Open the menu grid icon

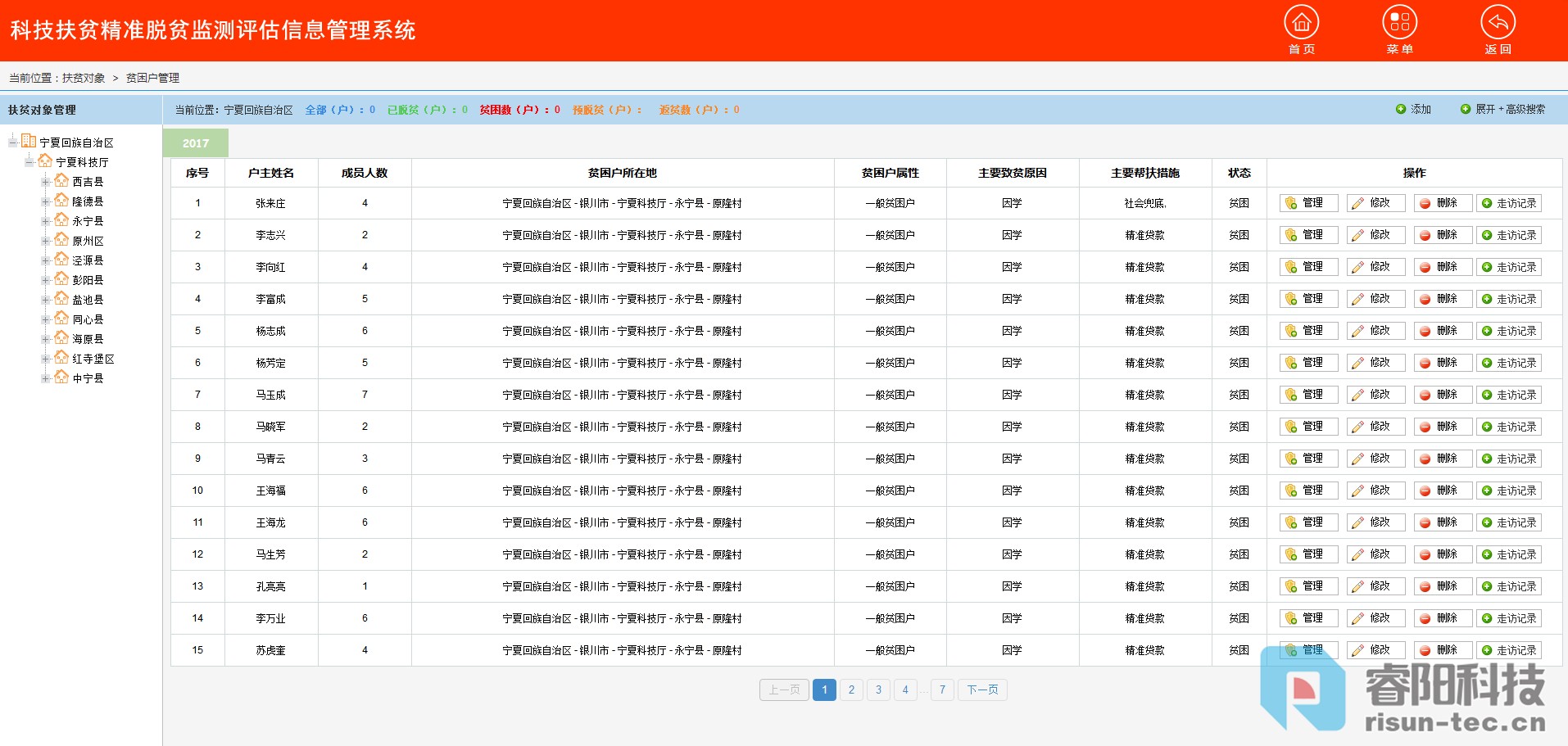(1399, 23)
